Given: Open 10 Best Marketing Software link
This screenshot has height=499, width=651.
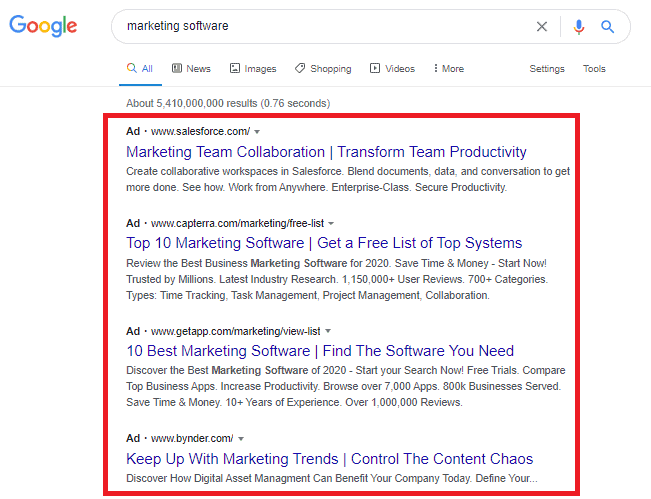Looking at the screenshot, I should click(x=320, y=351).
